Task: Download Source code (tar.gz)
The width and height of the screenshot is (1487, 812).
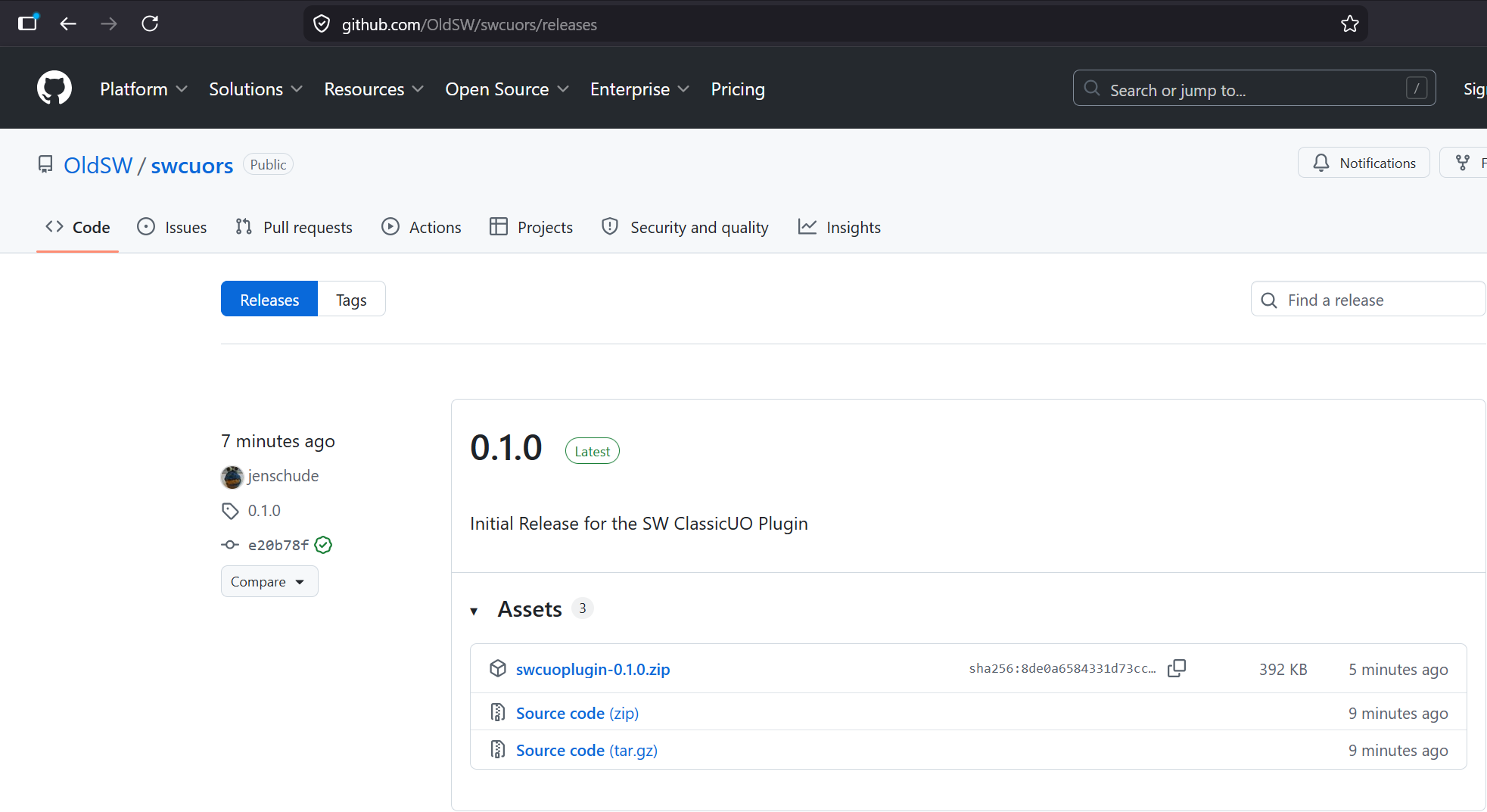Action: click(x=586, y=750)
